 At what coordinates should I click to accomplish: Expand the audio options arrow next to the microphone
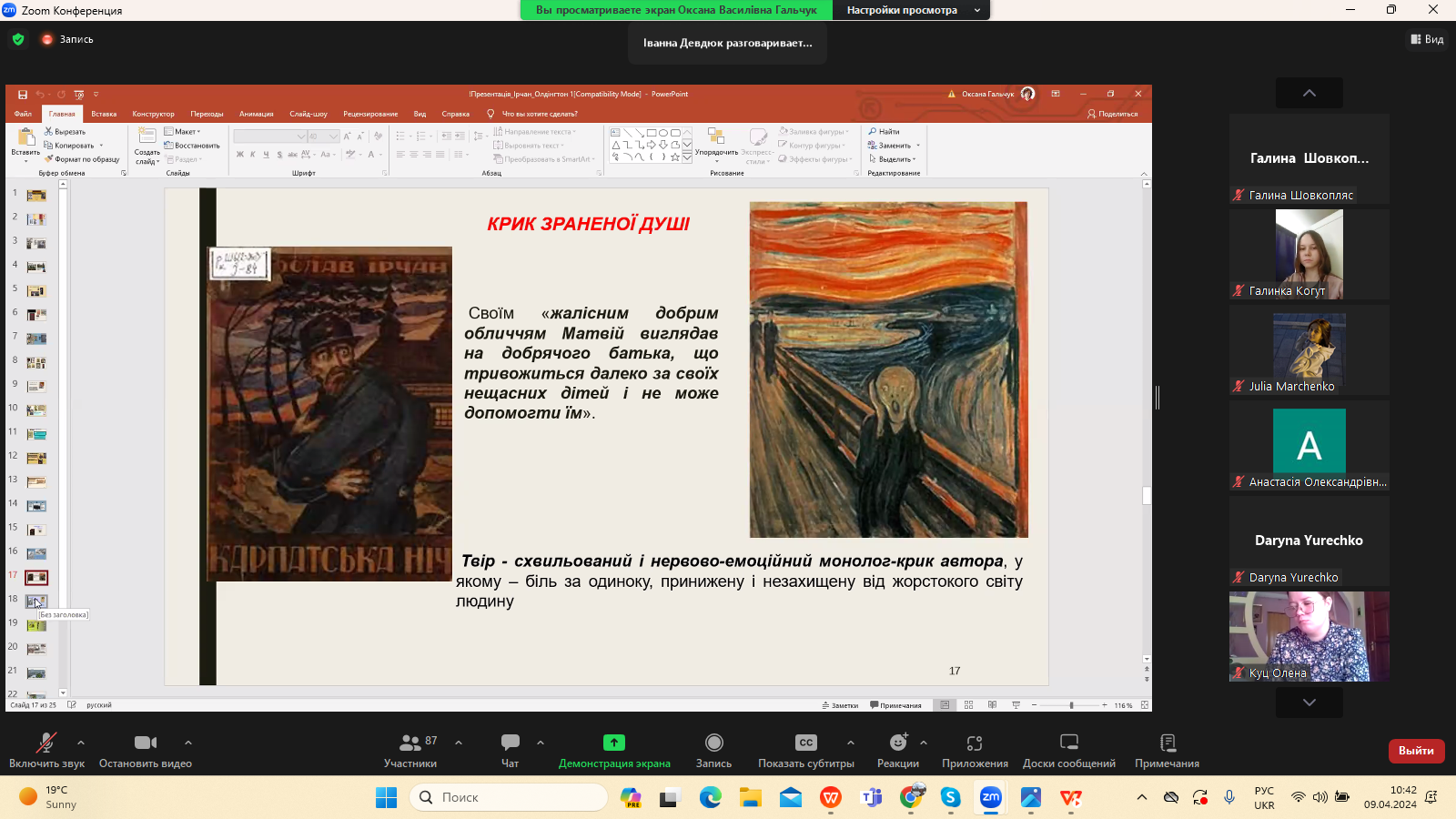click(x=81, y=743)
